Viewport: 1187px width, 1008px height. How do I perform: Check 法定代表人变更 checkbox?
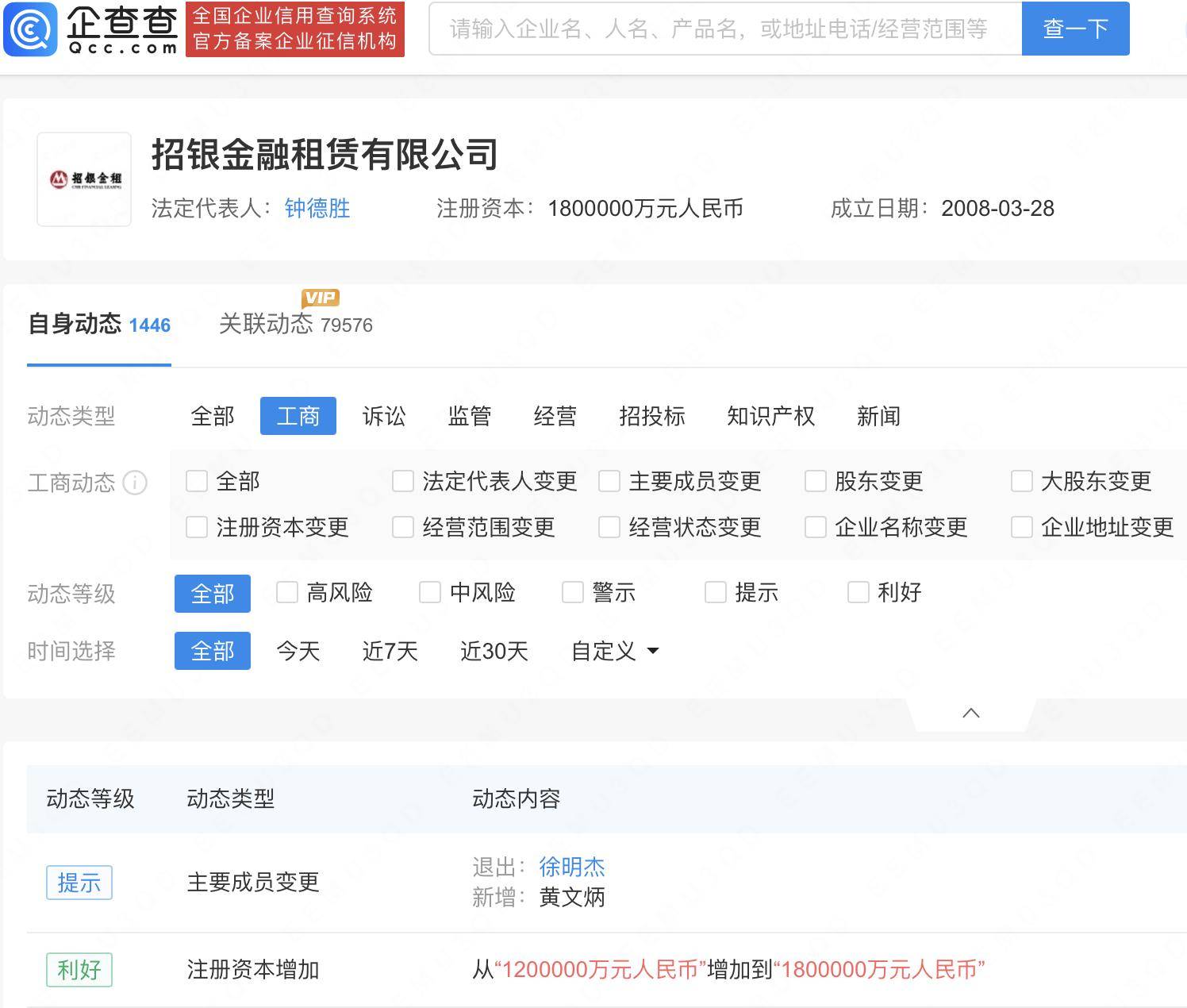coord(403,481)
